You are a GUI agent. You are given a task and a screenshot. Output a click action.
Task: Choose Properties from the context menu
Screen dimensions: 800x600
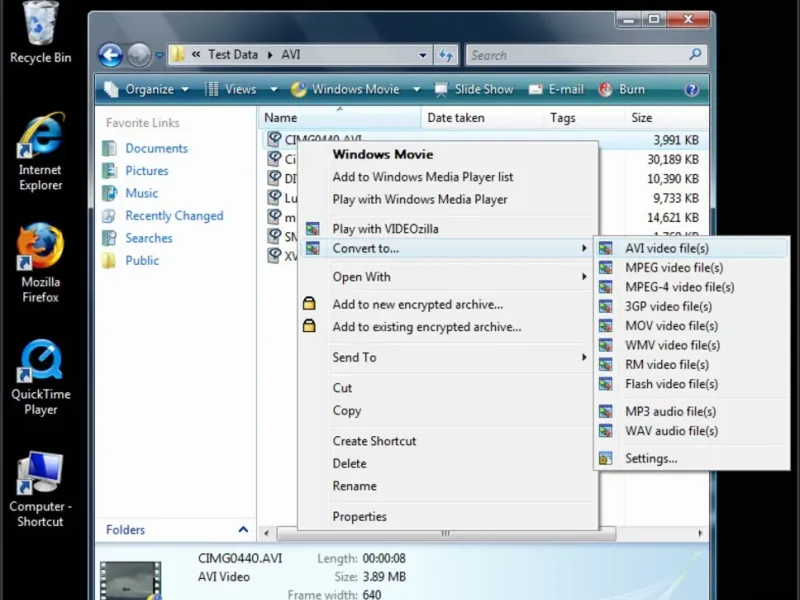[x=359, y=517]
